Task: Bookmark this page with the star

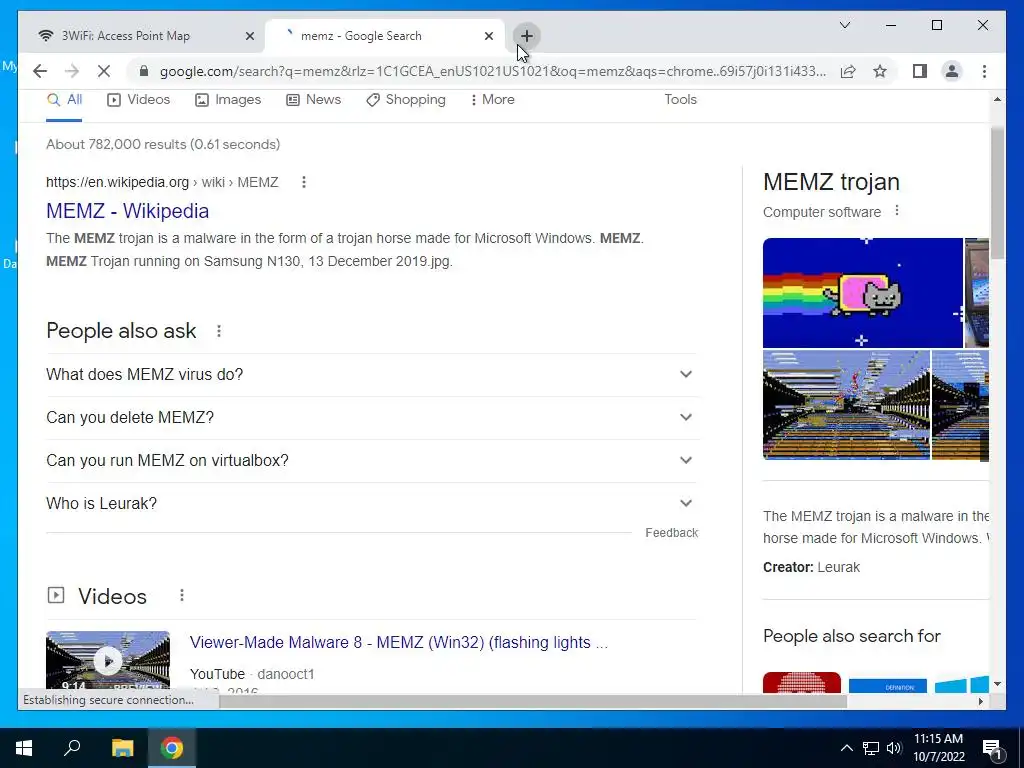Action: coord(880,71)
